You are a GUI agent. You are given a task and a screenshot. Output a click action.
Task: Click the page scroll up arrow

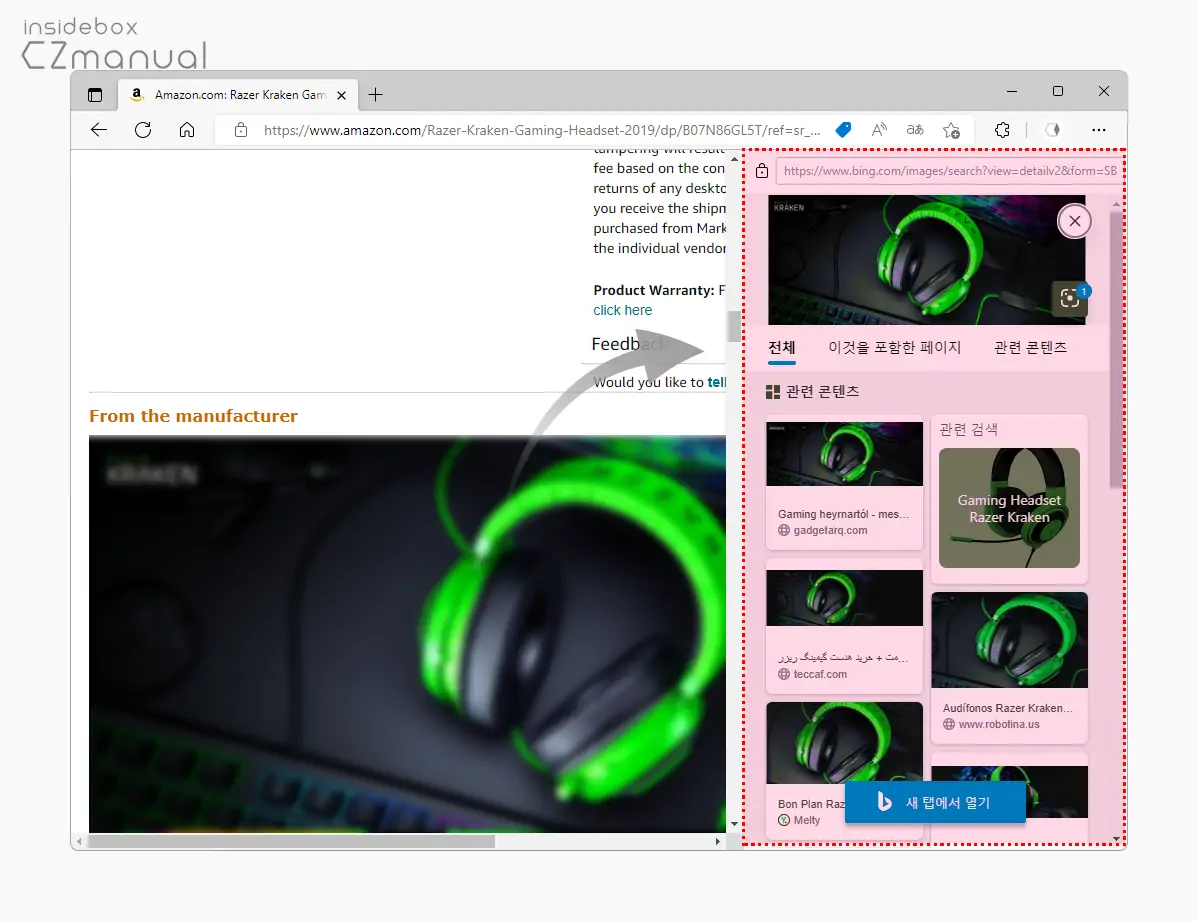pyautogui.click(x=734, y=159)
